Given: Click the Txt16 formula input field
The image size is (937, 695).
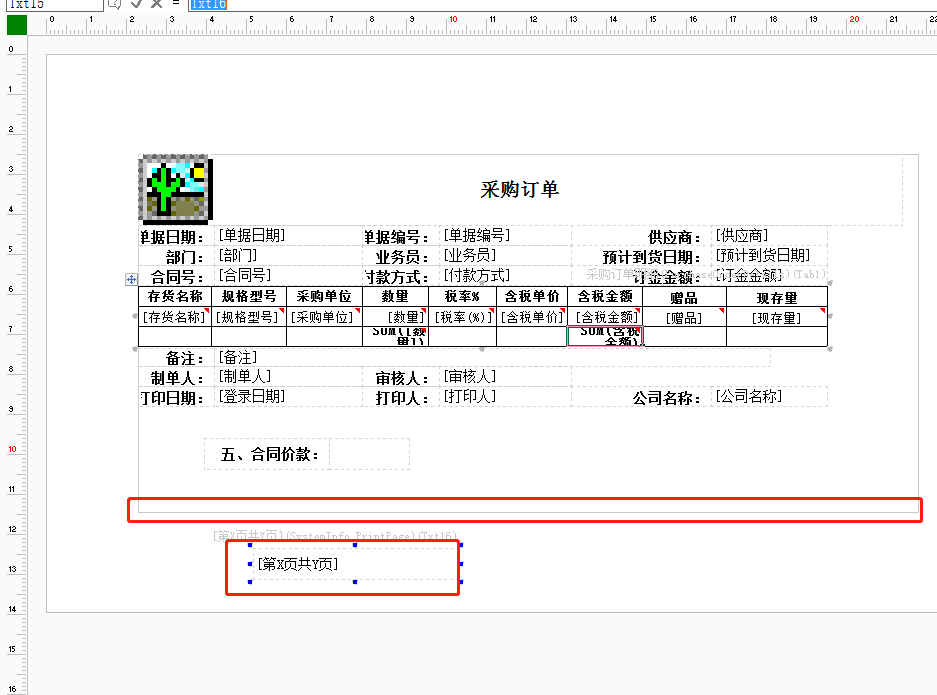Looking at the screenshot, I should tap(562, 4).
